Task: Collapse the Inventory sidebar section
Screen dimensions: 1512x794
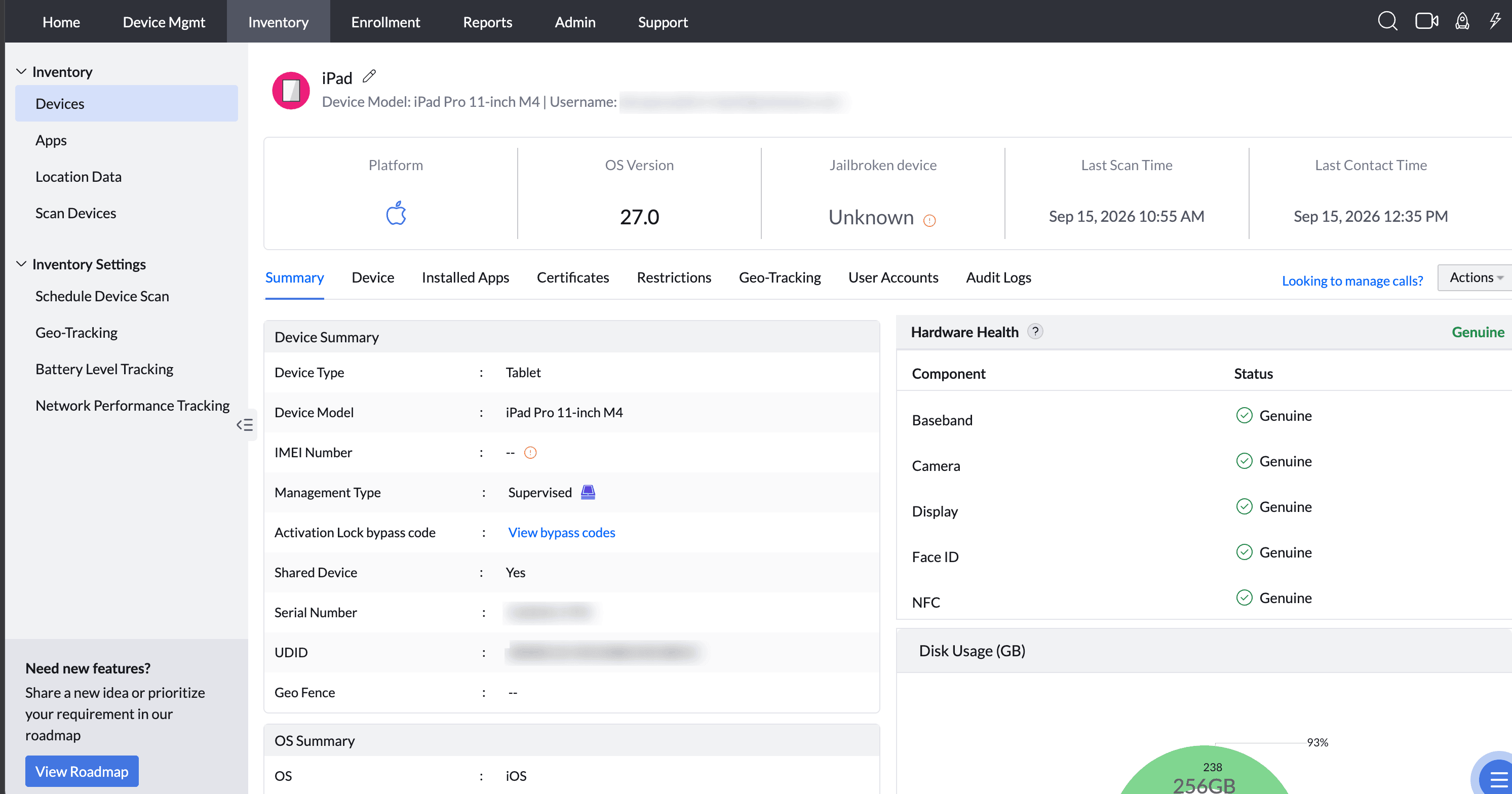Action: coord(21,71)
